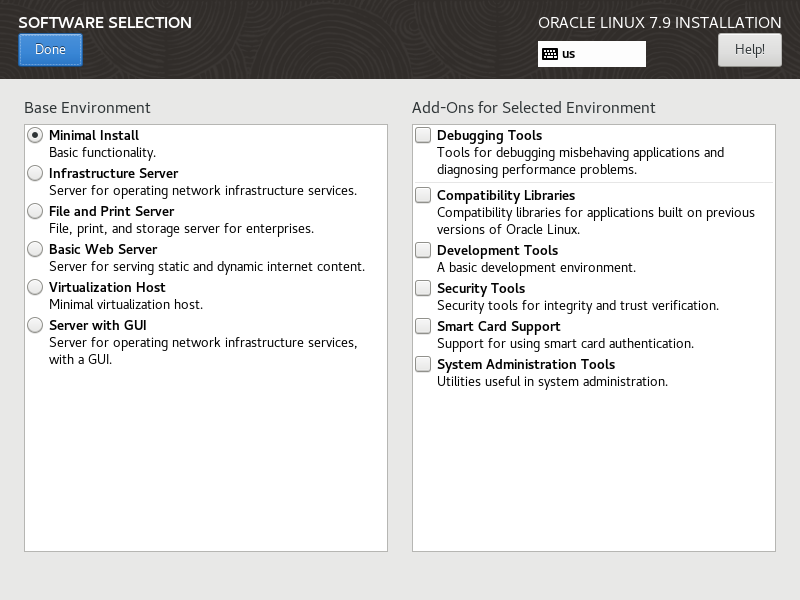Tick the Development Tools add-on
Screen dimensions: 800x600
424,250
